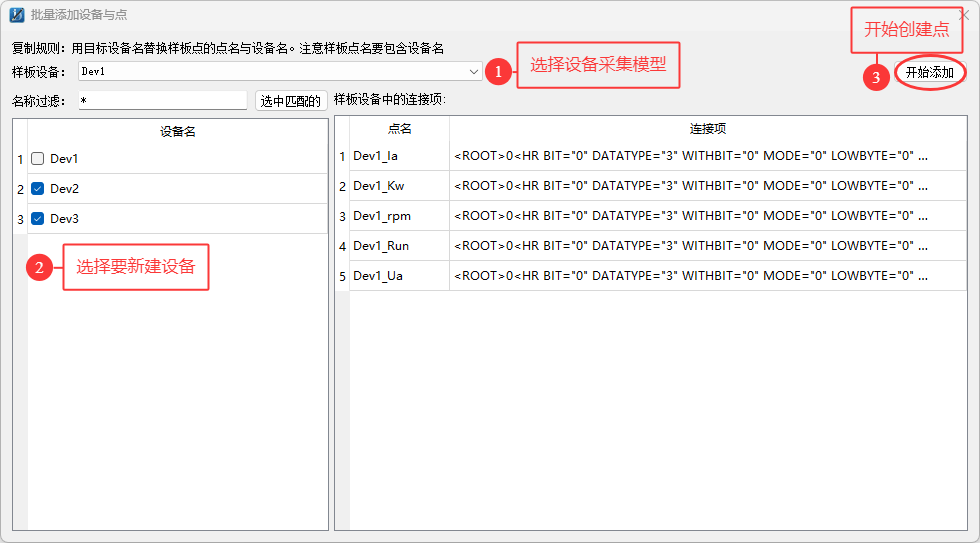
Task: Click the connection string of Dev1_Kw row
Action: coord(708,186)
